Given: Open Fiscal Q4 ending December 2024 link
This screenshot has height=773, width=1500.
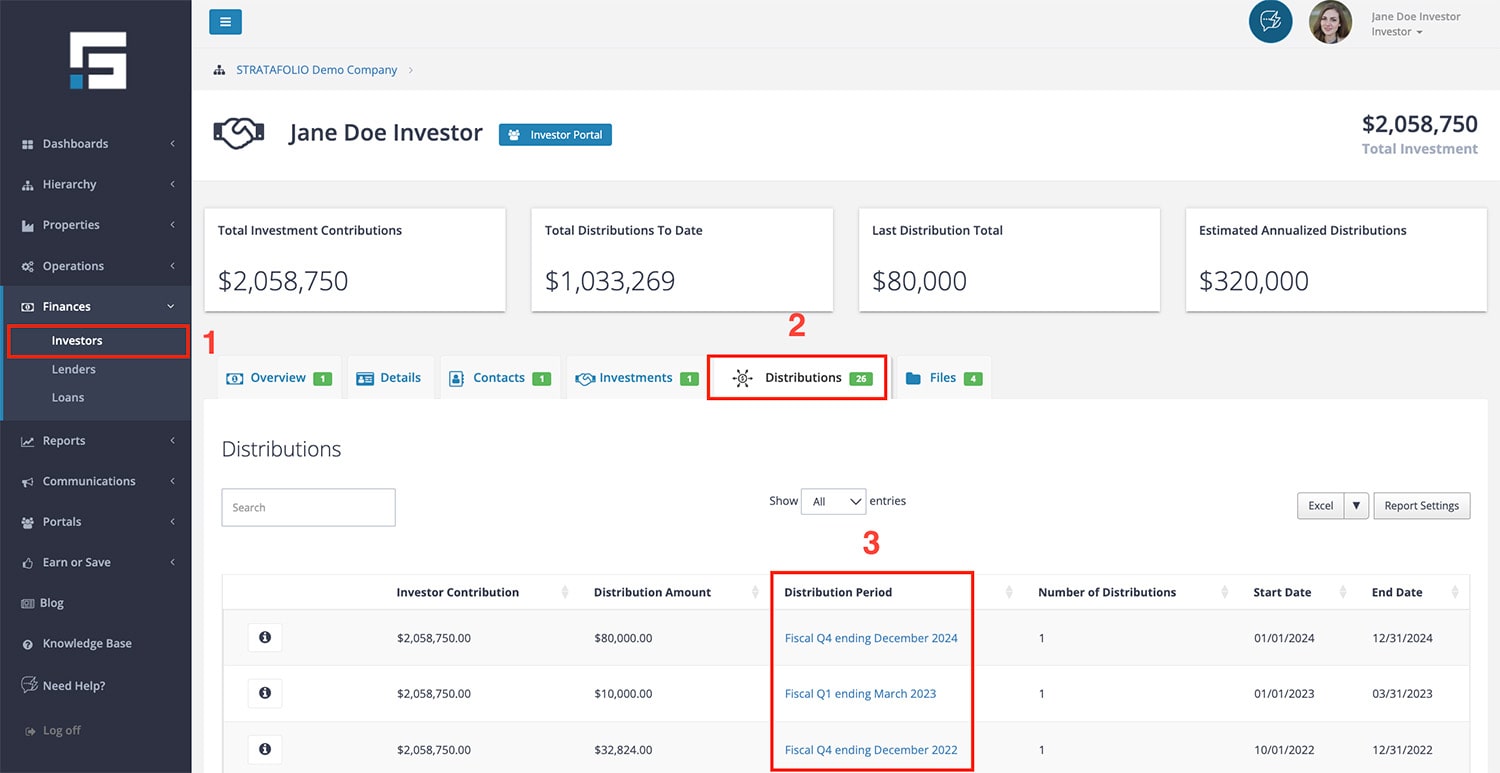Looking at the screenshot, I should (871, 638).
